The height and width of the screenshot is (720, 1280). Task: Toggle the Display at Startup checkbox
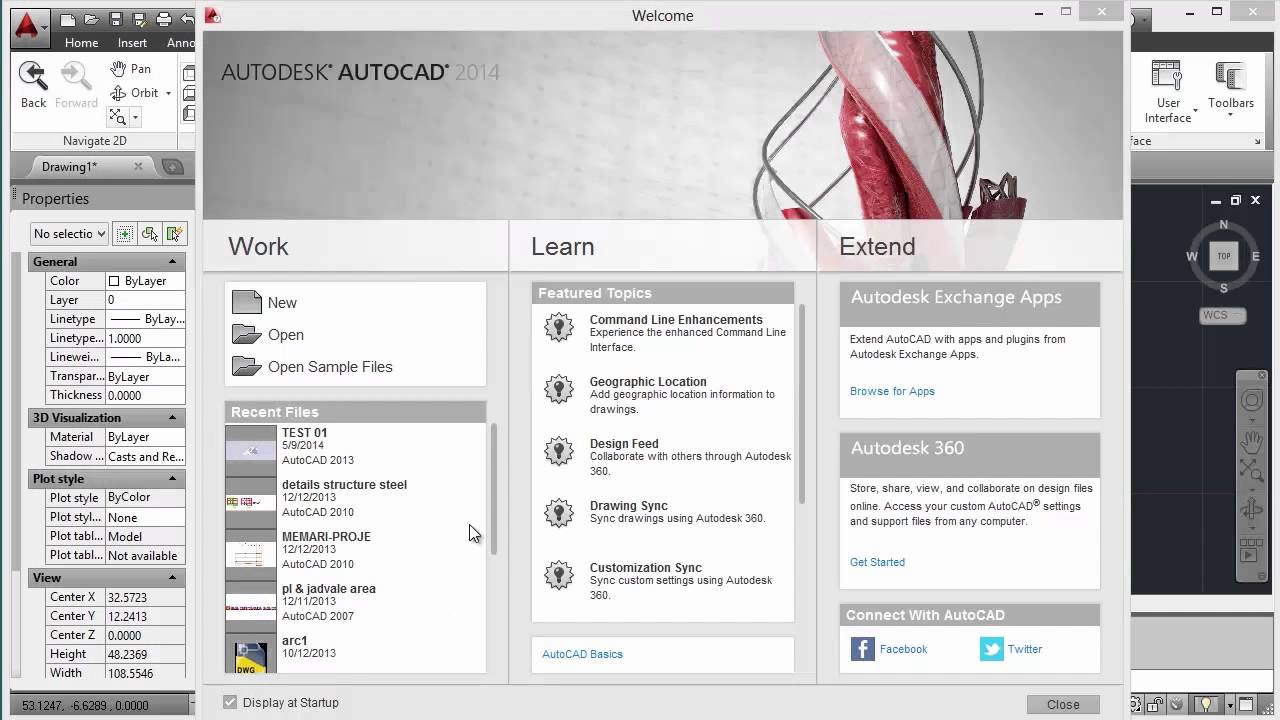[x=230, y=702]
